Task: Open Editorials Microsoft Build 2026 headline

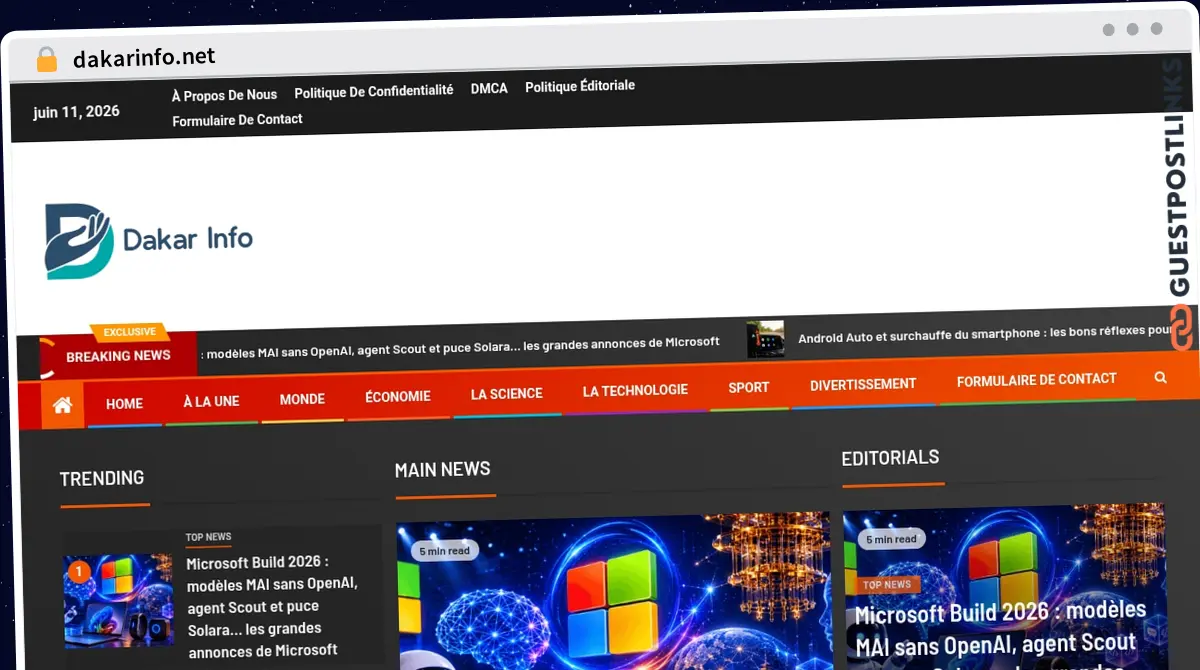Action: click(x=1000, y=636)
